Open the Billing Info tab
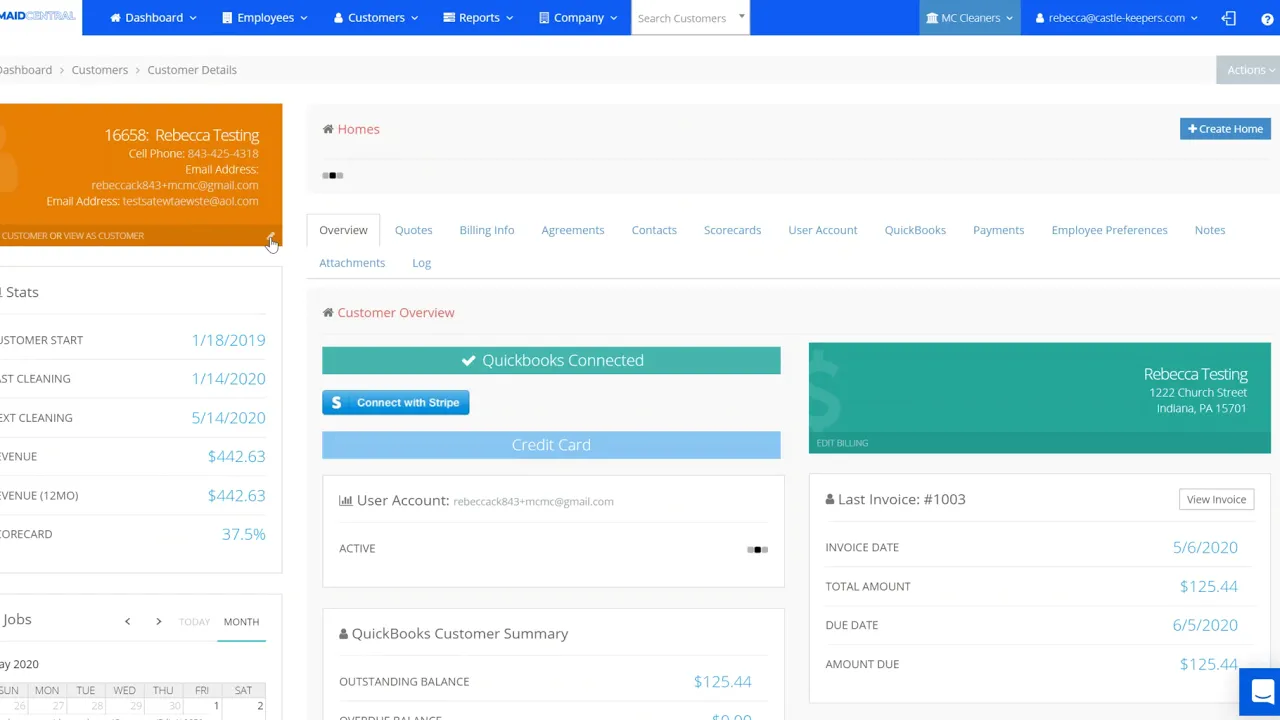 487,230
